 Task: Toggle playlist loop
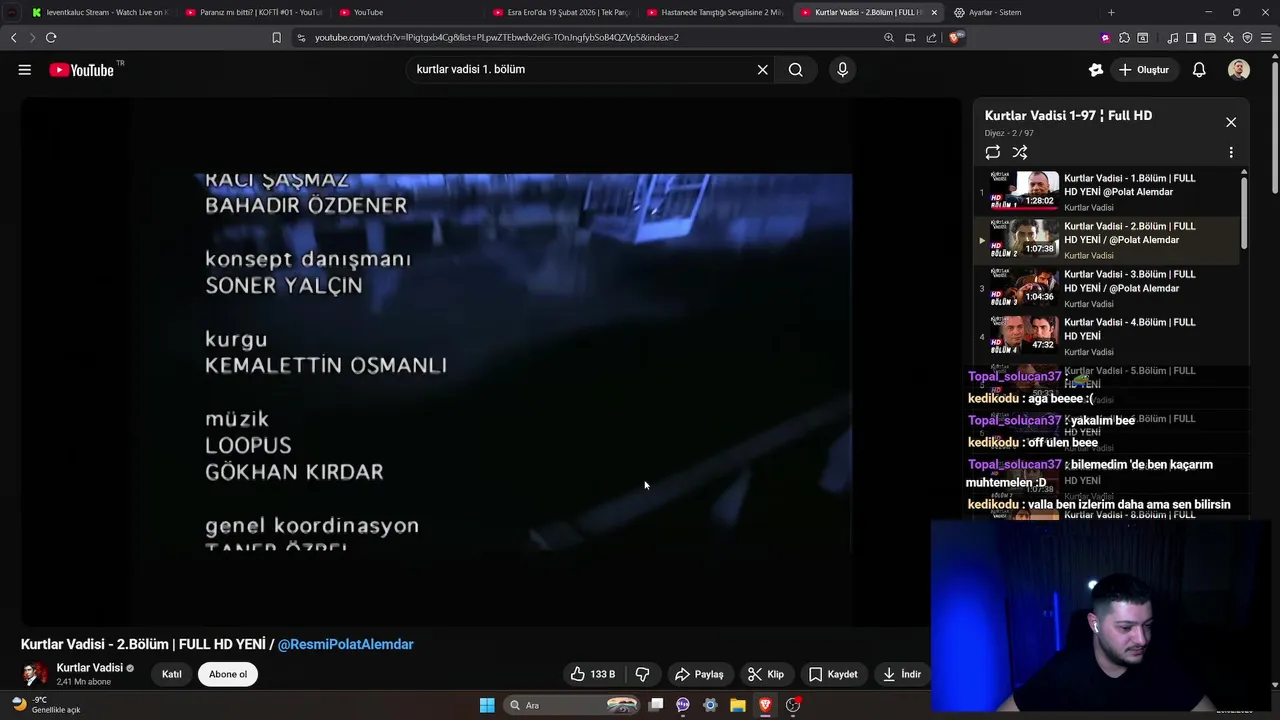click(x=992, y=153)
